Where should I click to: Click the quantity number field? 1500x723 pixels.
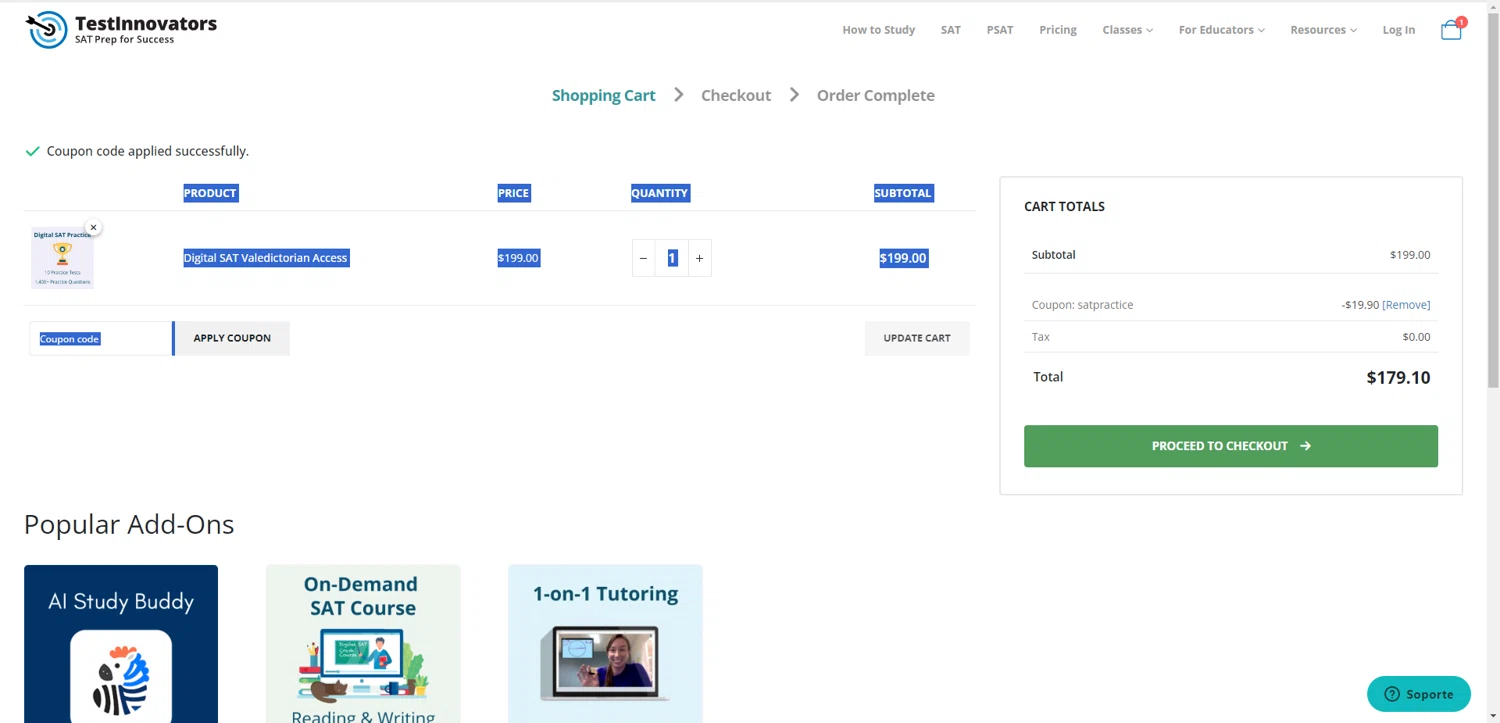coord(672,258)
